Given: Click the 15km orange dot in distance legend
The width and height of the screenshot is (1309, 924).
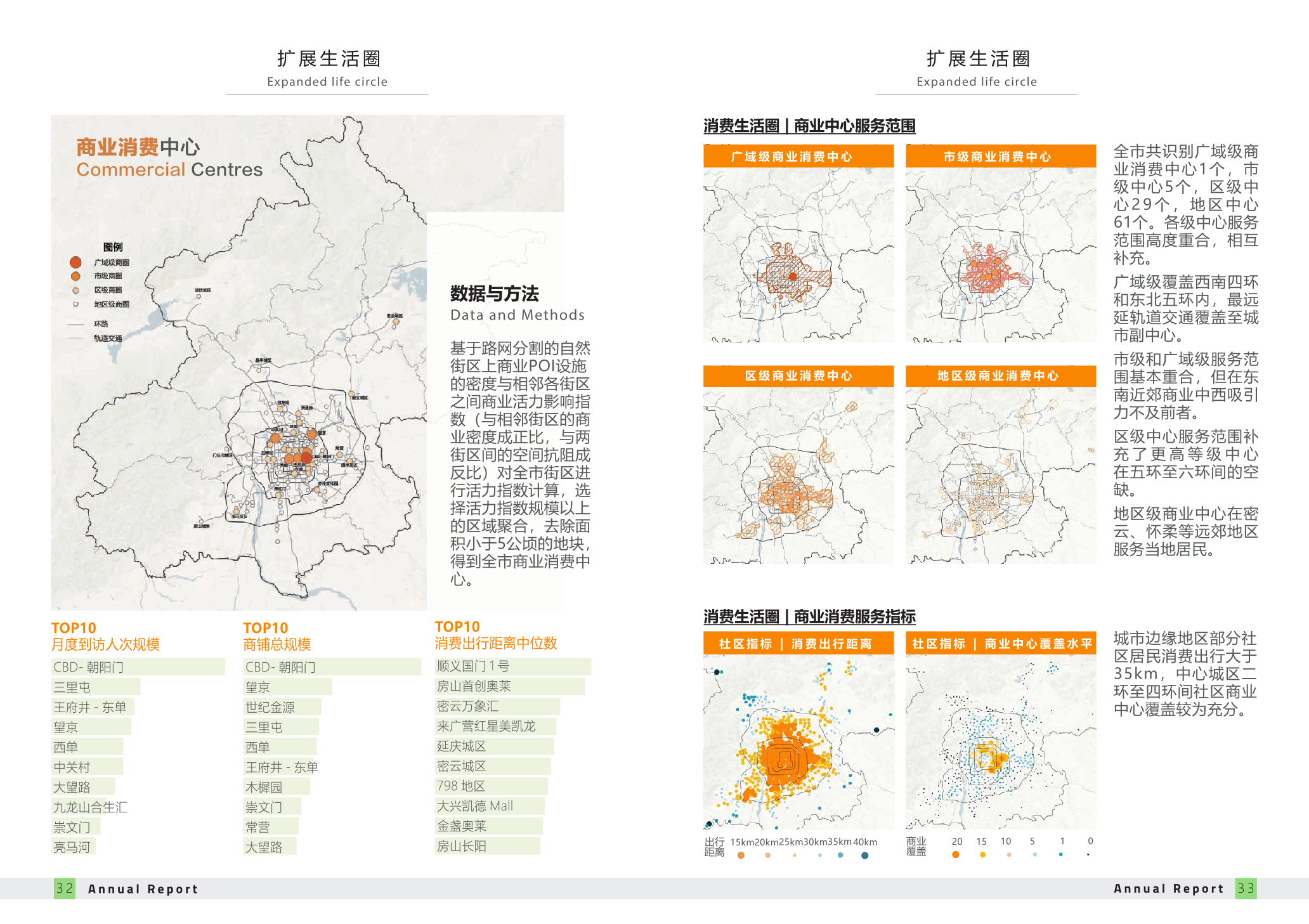Looking at the screenshot, I should click(x=741, y=856).
